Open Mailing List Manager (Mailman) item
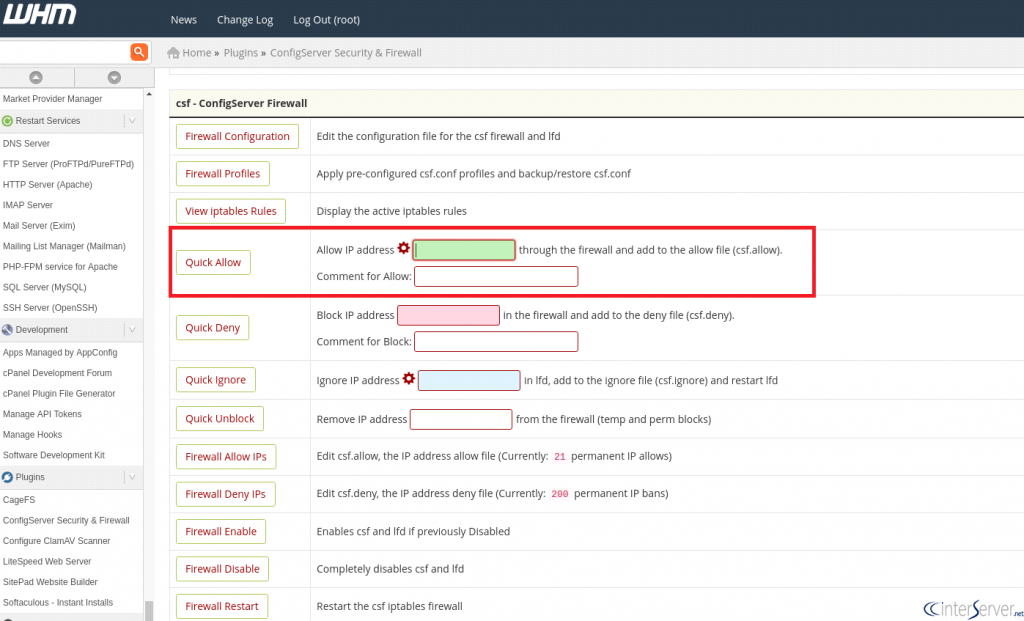The width and height of the screenshot is (1024, 621). (x=64, y=246)
